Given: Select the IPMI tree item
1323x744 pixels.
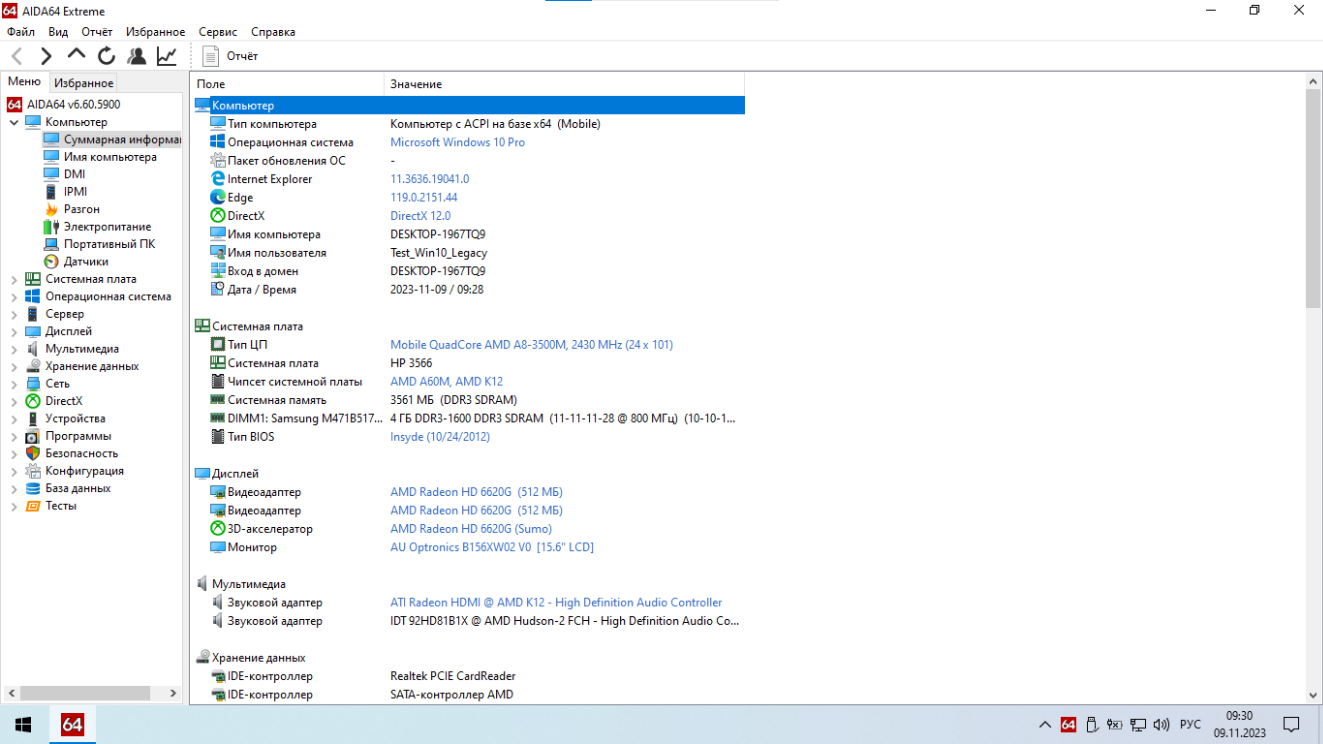Looking at the screenshot, I should [67, 192].
